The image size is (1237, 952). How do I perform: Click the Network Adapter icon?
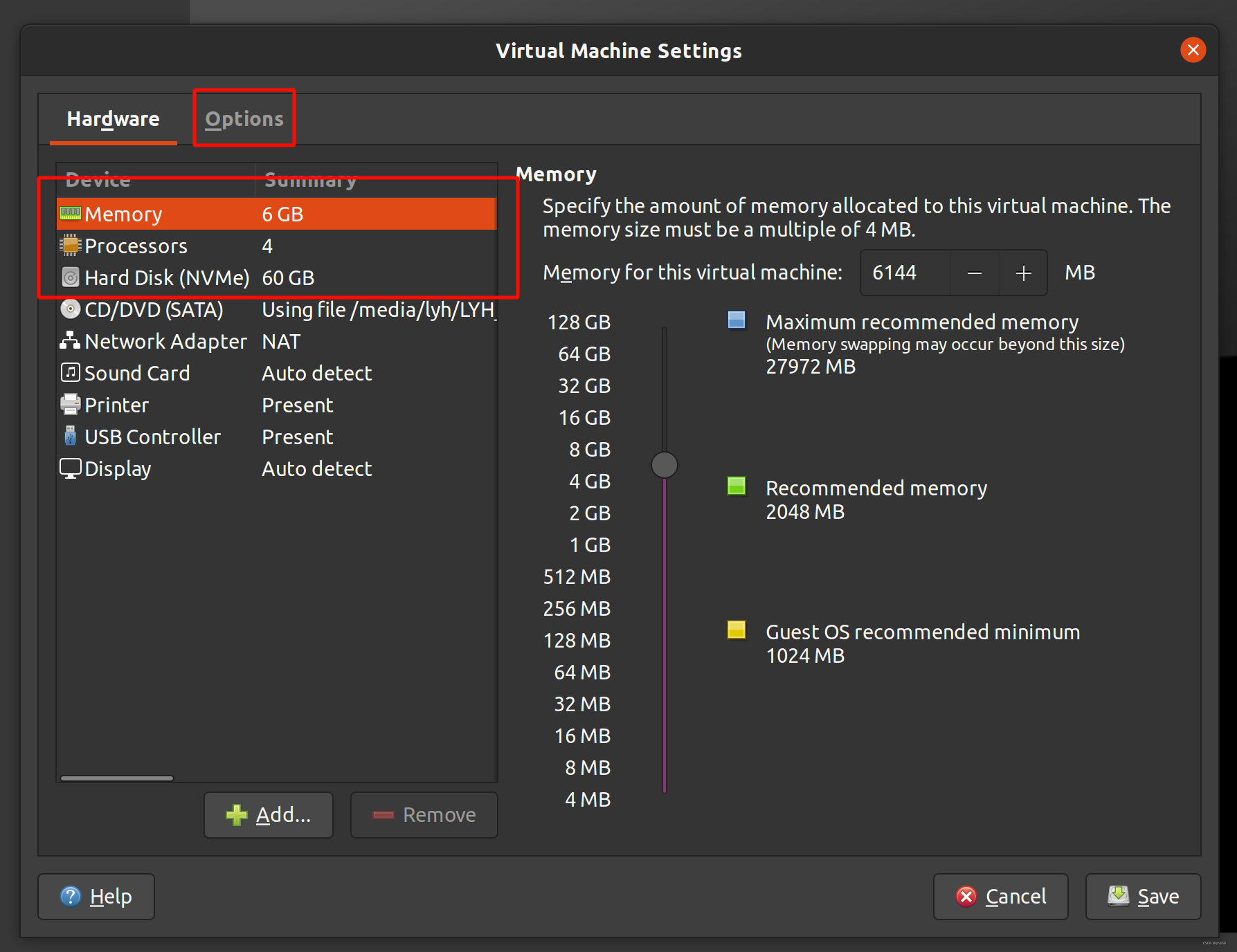70,340
